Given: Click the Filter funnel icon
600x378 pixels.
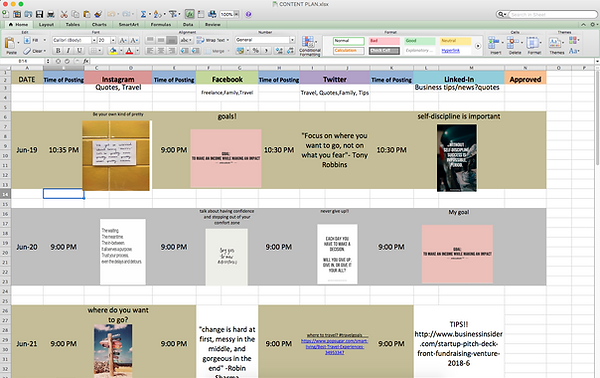Looking at the screenshot, I should coord(173,14).
